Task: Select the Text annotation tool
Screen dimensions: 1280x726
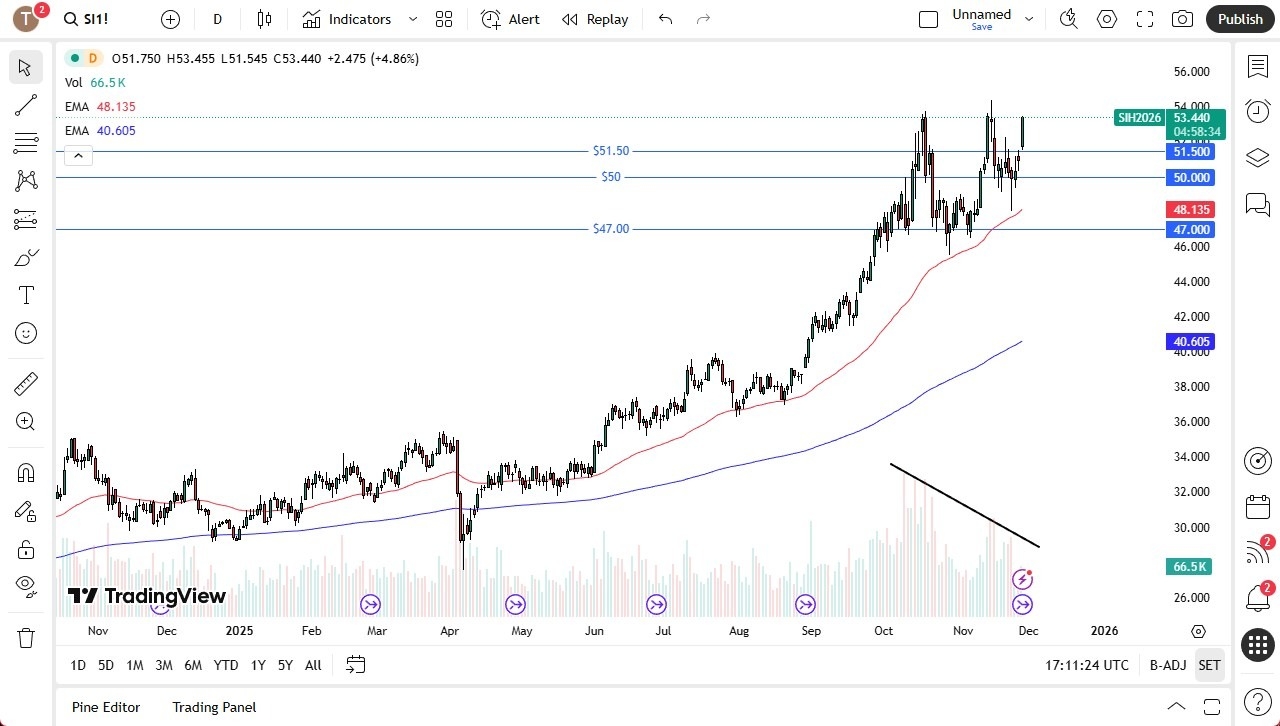Action: (x=25, y=294)
